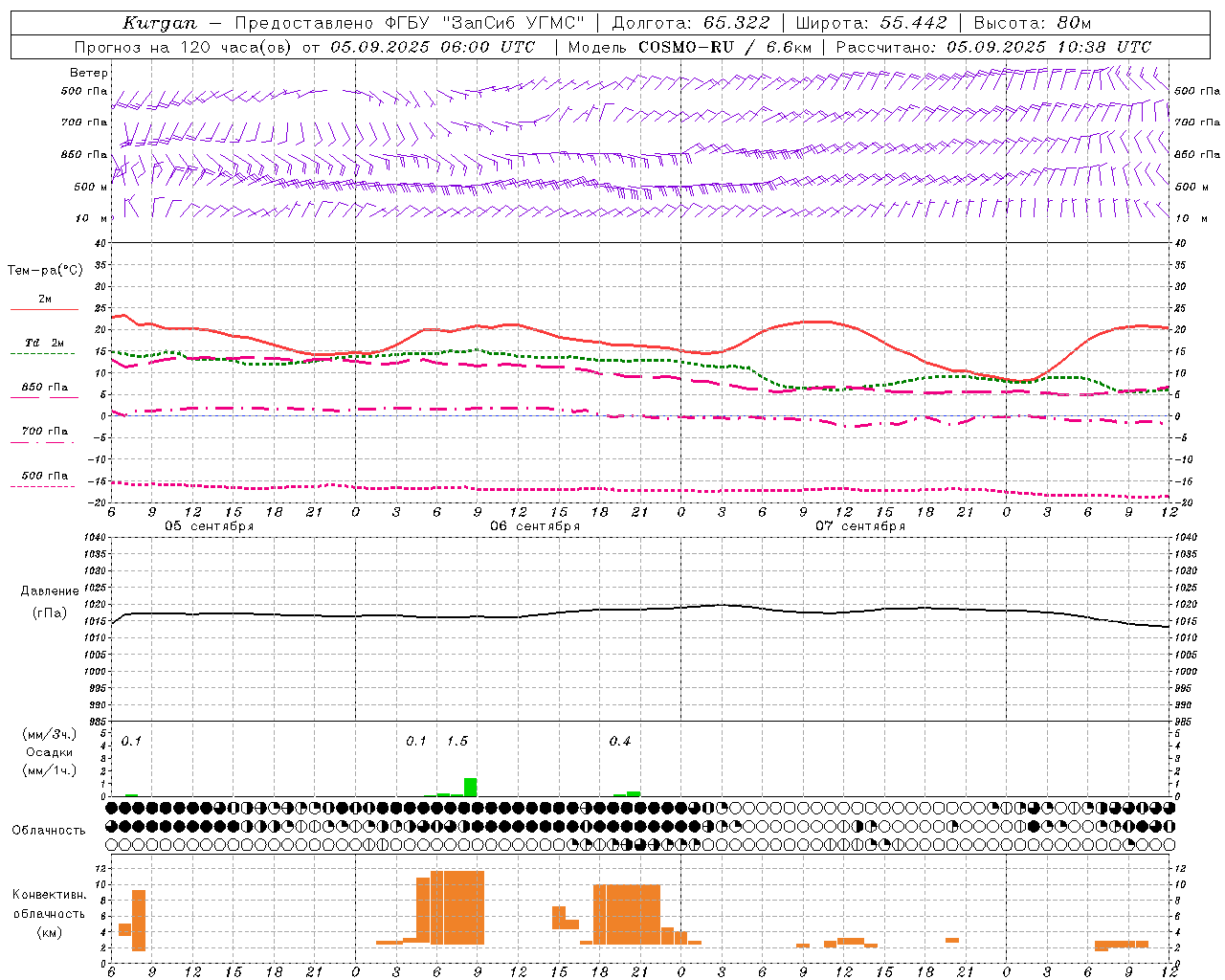Click the station name Kurgan in the header
The image size is (1225, 980).
click(x=160, y=23)
